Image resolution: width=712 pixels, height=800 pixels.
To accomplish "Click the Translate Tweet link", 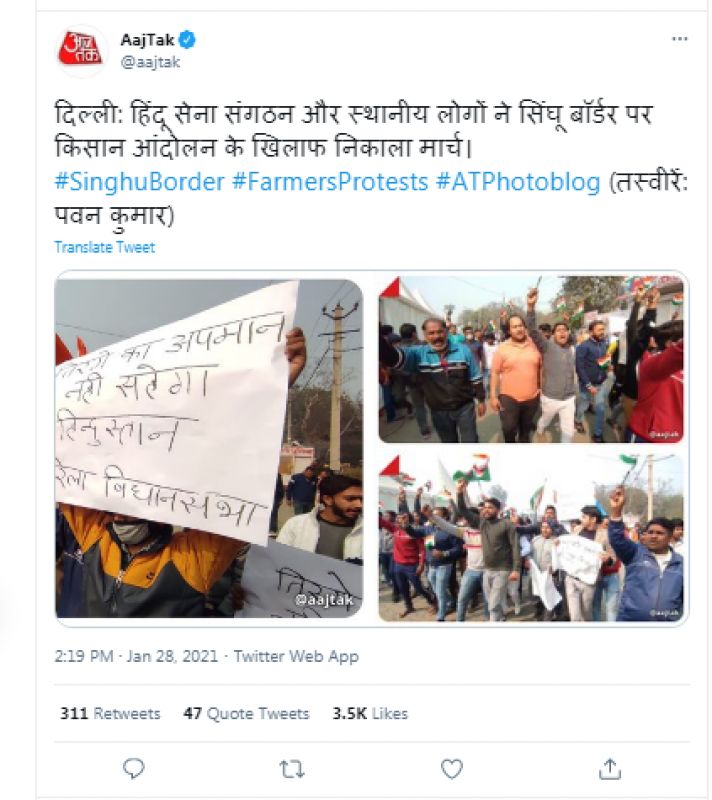I will 105,247.
